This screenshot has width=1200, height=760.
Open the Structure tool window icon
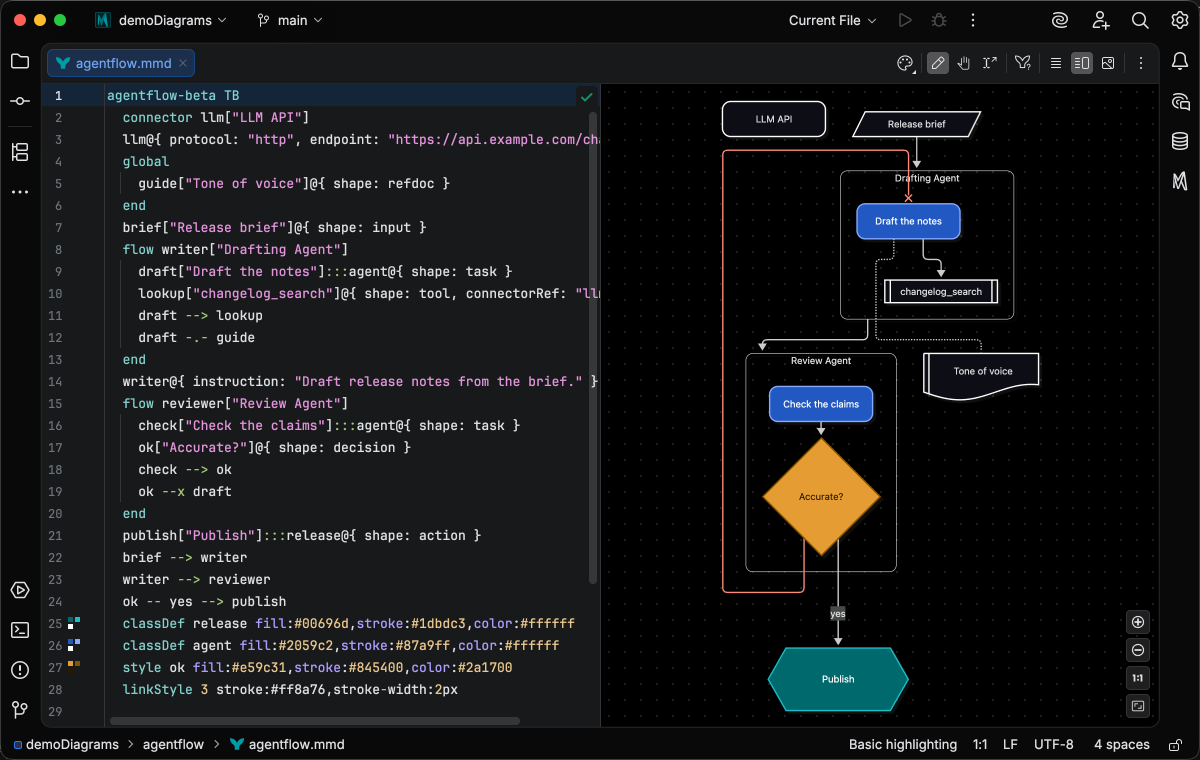tap(20, 152)
